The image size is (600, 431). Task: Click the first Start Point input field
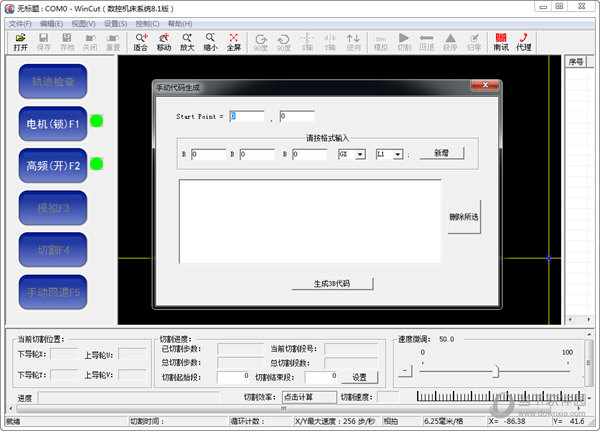[247, 116]
